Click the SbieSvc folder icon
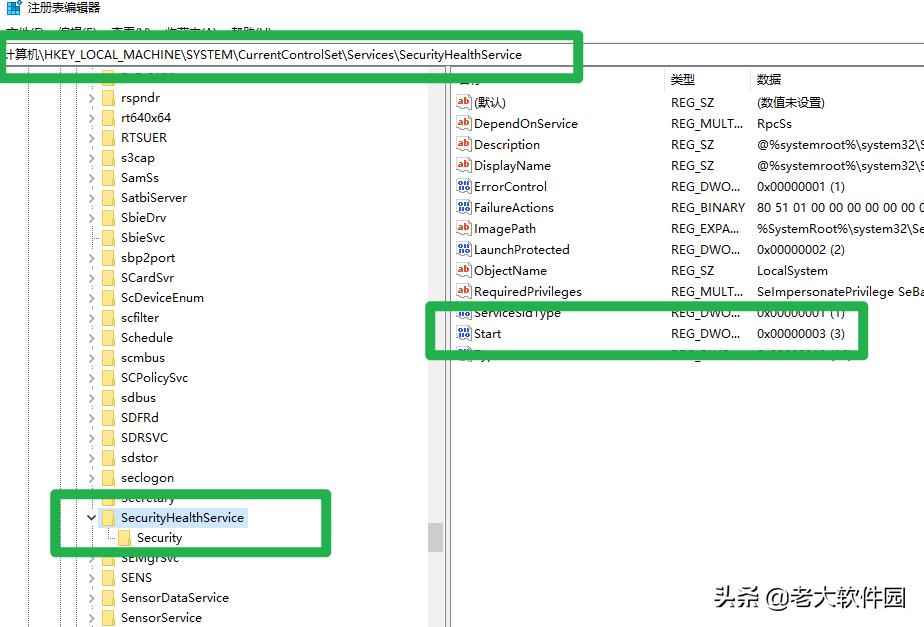Image resolution: width=924 pixels, height=627 pixels. pos(108,238)
